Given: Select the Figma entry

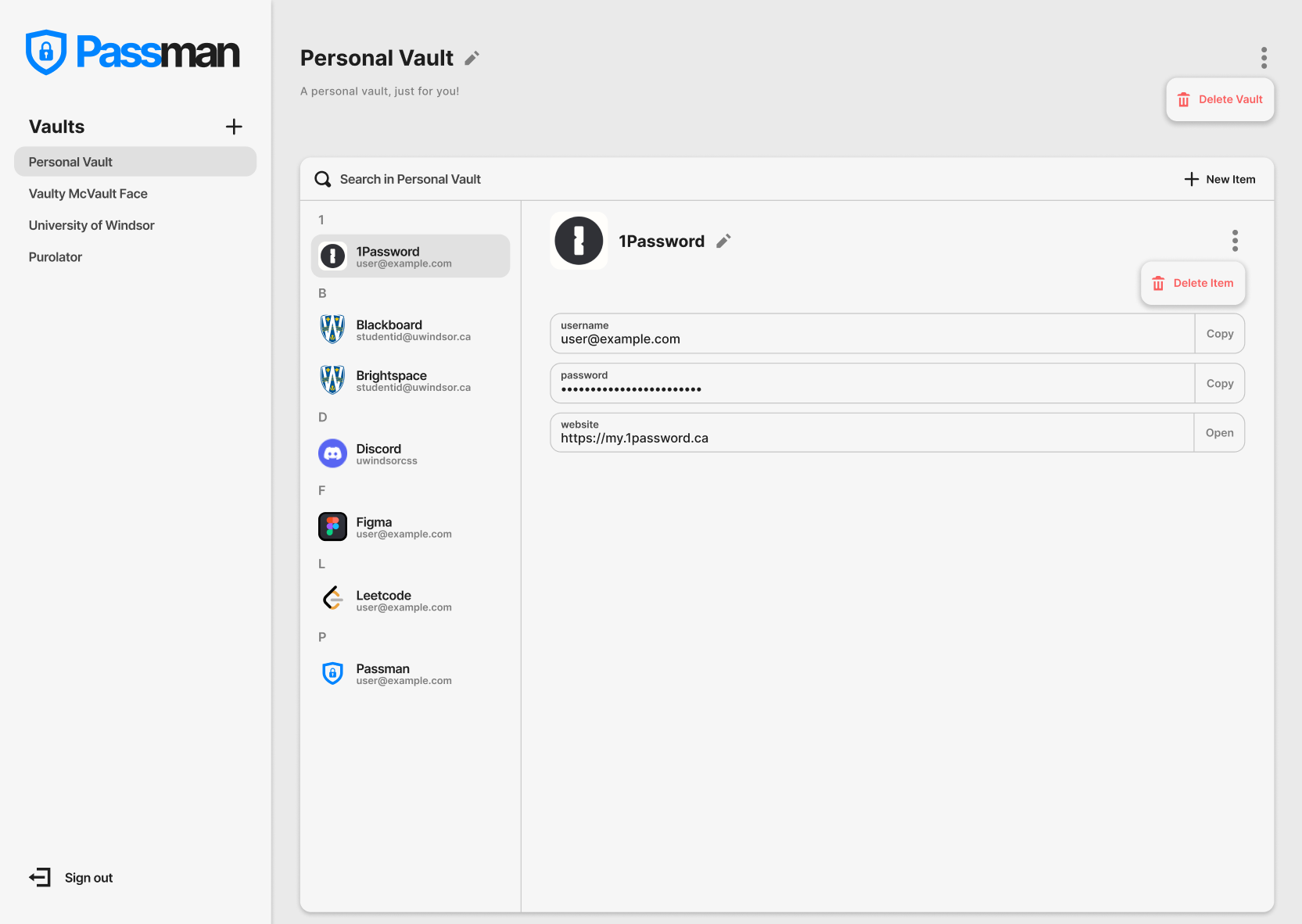Looking at the screenshot, I should pos(411,527).
